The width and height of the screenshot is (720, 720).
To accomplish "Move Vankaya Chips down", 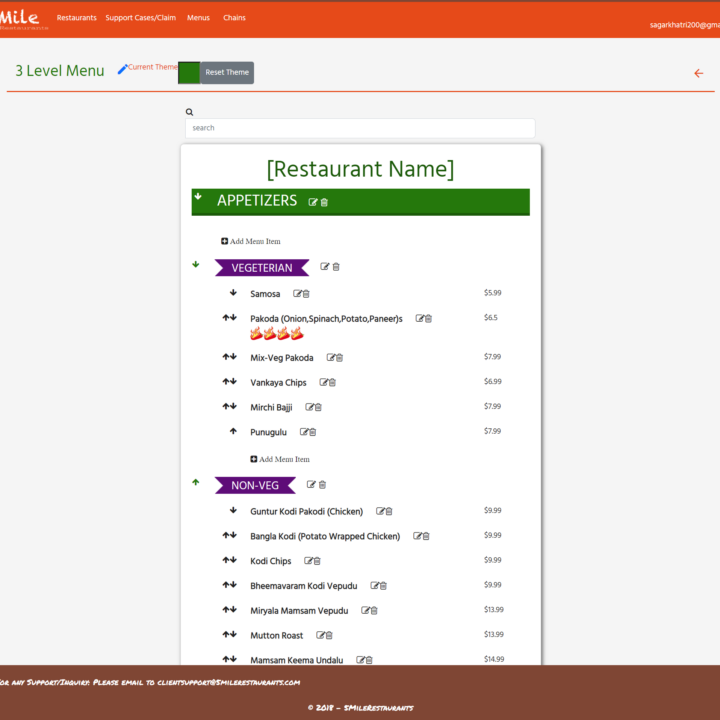I will pos(234,381).
